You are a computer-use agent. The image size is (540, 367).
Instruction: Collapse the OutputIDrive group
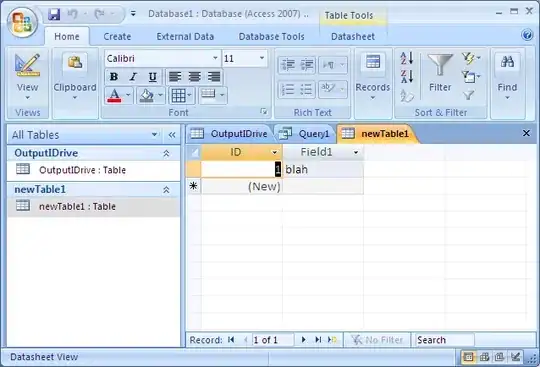coord(166,153)
